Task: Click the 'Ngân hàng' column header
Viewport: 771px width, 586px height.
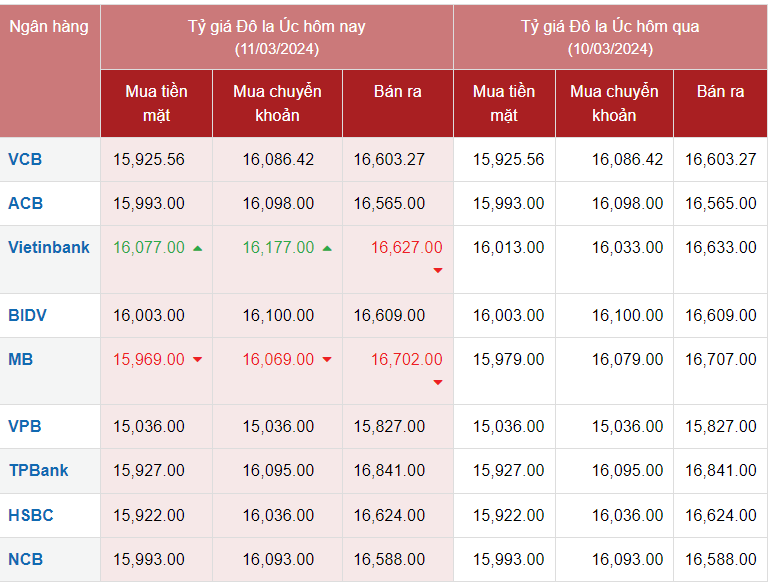Action: 49,27
